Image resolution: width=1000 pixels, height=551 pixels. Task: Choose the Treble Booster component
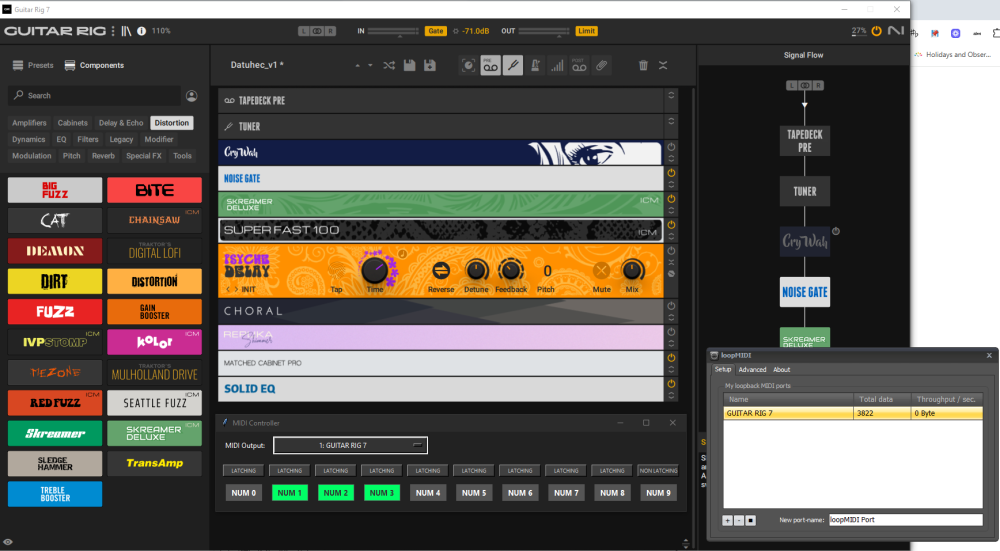coord(55,494)
